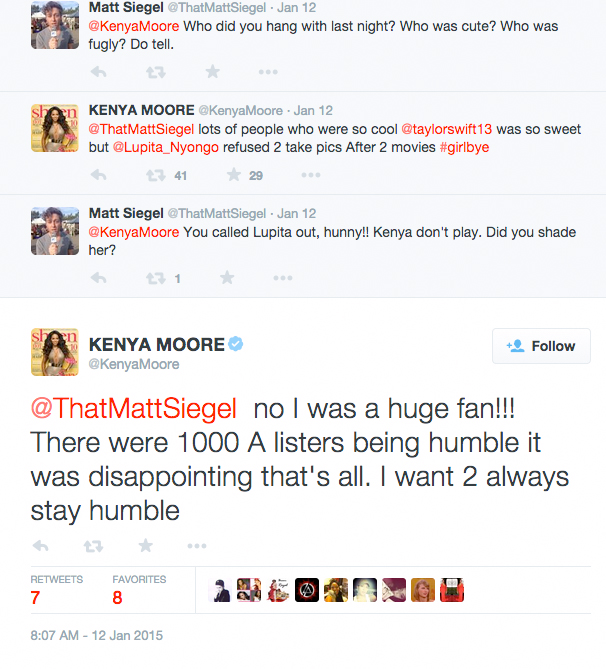Retweet Matt Siegel's 'called Lupita out' tweet
Viewport: 606px width, 669px height.
tap(155, 278)
